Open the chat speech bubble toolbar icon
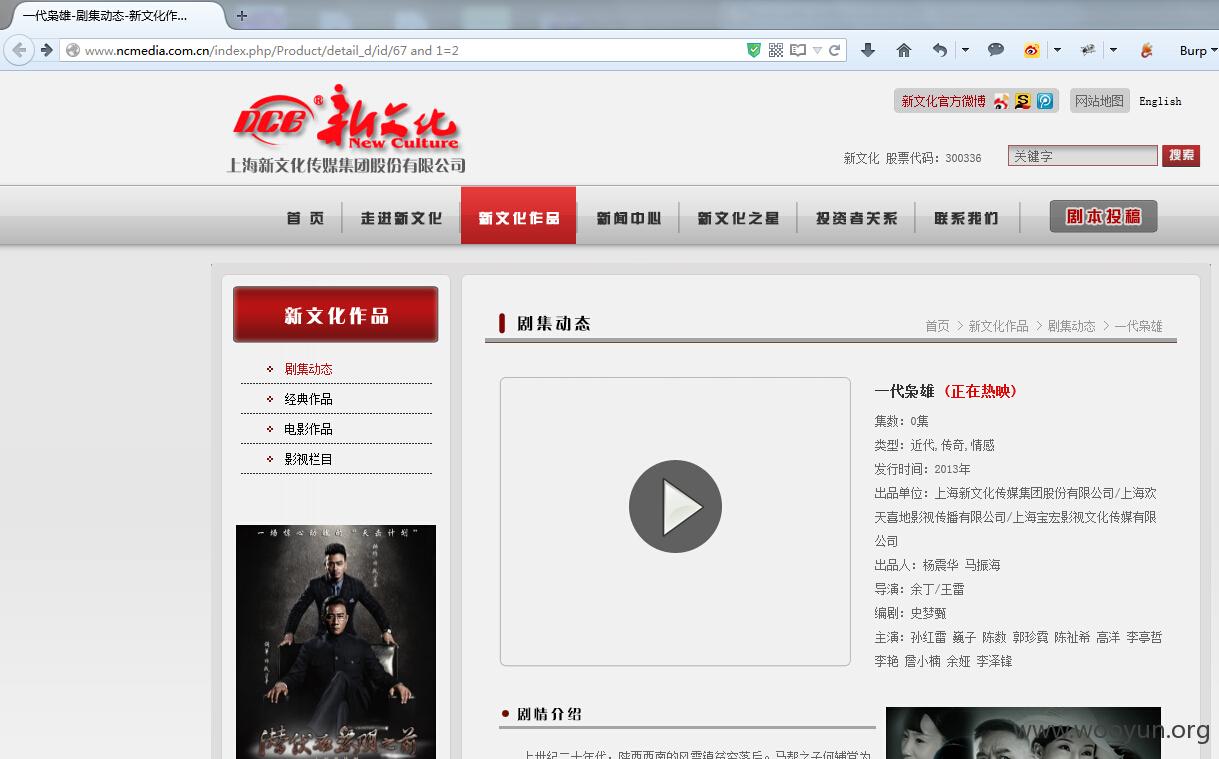Screen dimensions: 1219x759 [x=996, y=50]
